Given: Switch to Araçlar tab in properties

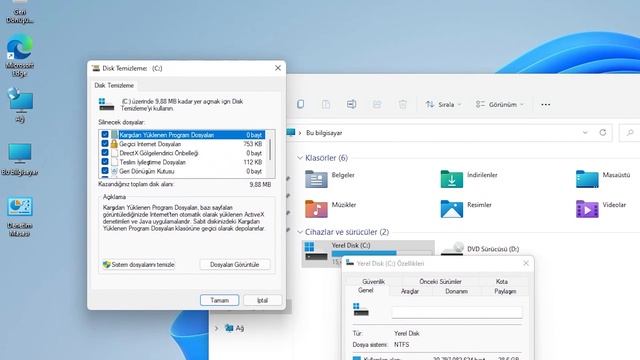Looking at the screenshot, I should 410,291.
